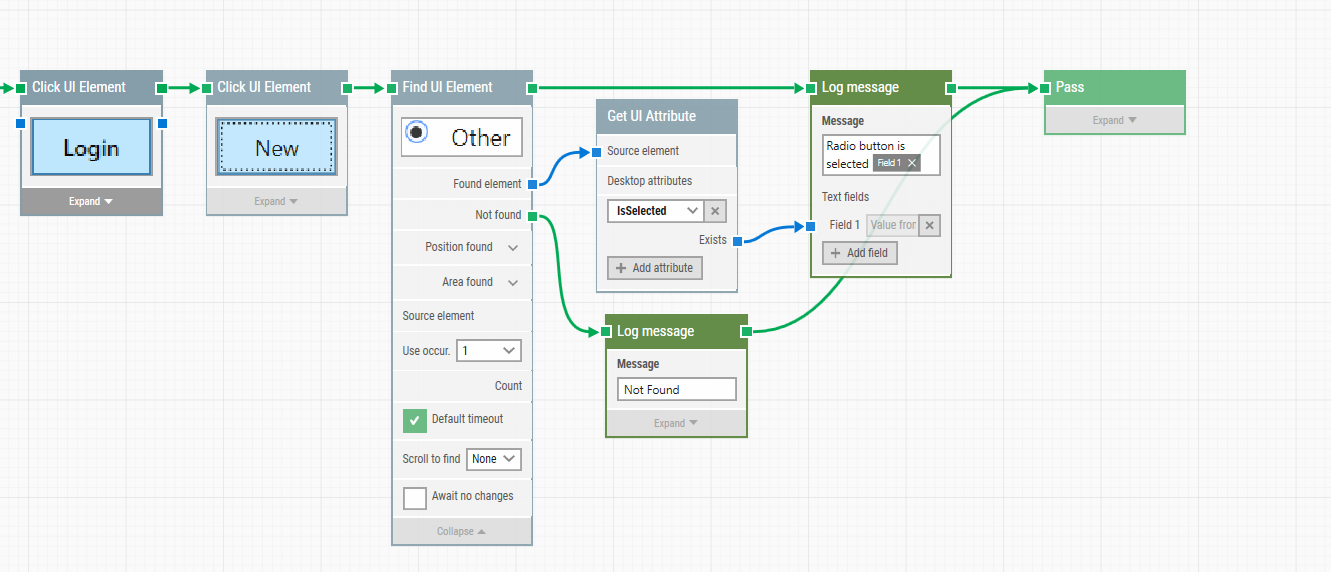This screenshot has width=1331, height=572.
Task: Disable the Default timeout checkbox
Action: point(415,420)
